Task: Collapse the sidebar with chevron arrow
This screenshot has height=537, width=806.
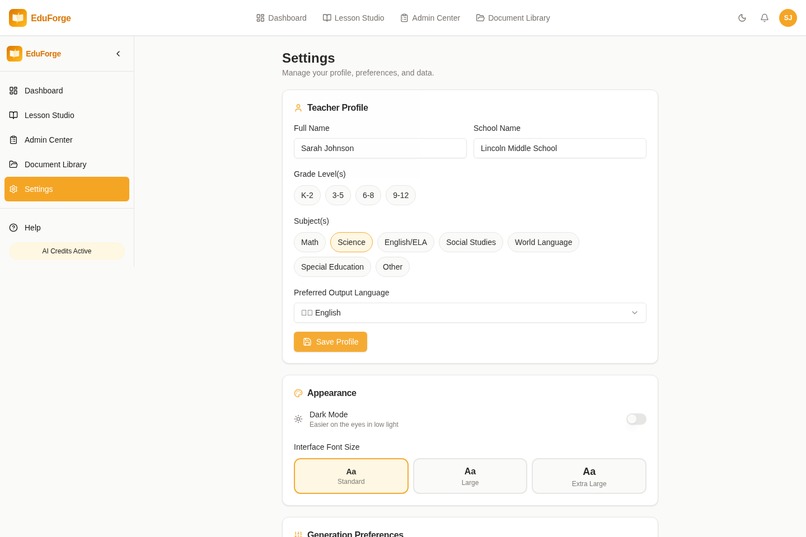Action: pyautogui.click(x=118, y=53)
